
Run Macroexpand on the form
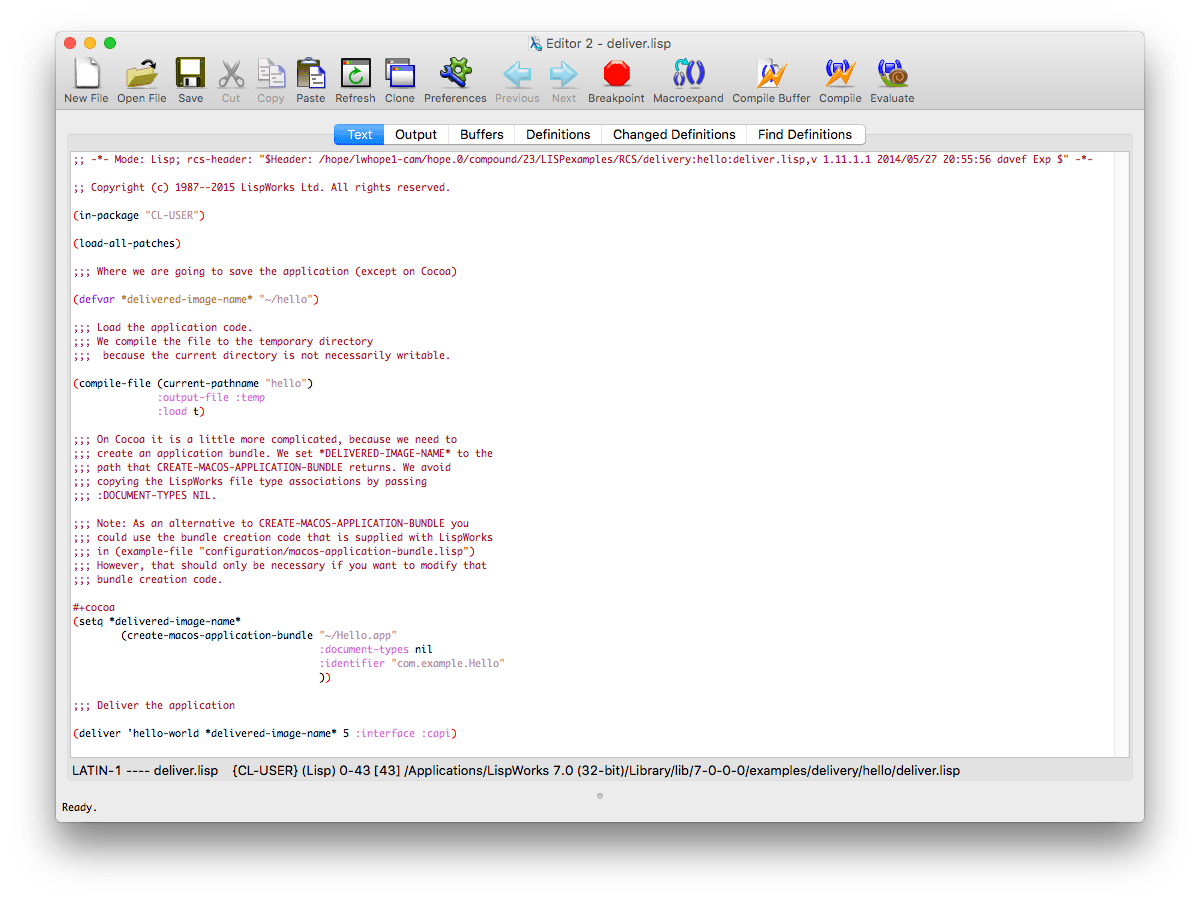(x=688, y=74)
